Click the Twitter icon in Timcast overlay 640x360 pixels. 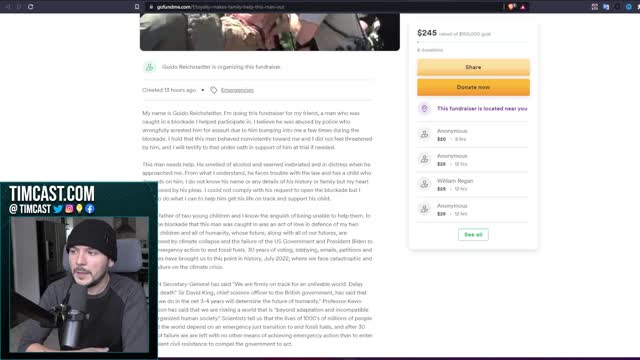pos(58,209)
